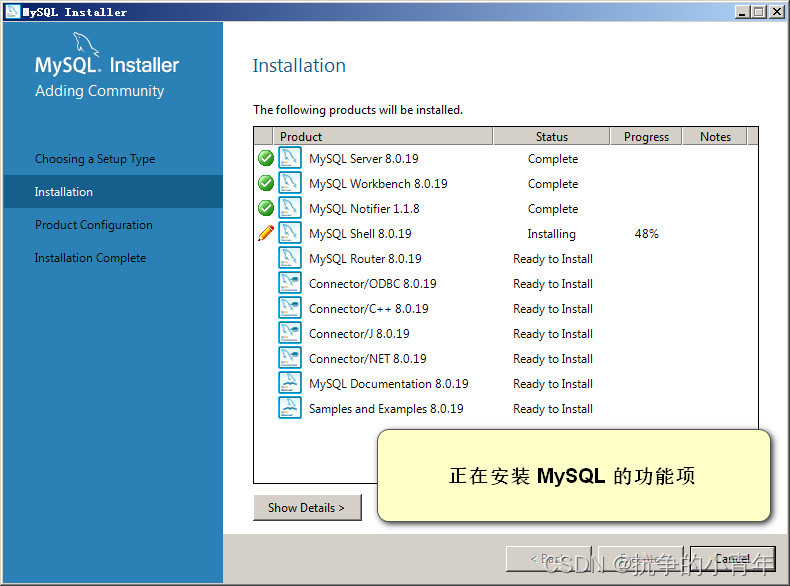The image size is (790, 586).
Task: Click the Samples and Examples 8.0.19 product icon
Action: (290, 408)
